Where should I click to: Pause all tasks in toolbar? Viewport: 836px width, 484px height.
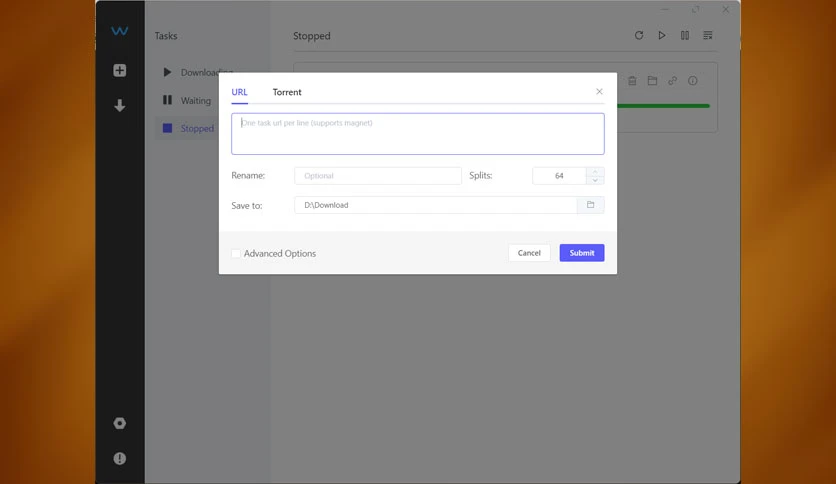coord(685,36)
